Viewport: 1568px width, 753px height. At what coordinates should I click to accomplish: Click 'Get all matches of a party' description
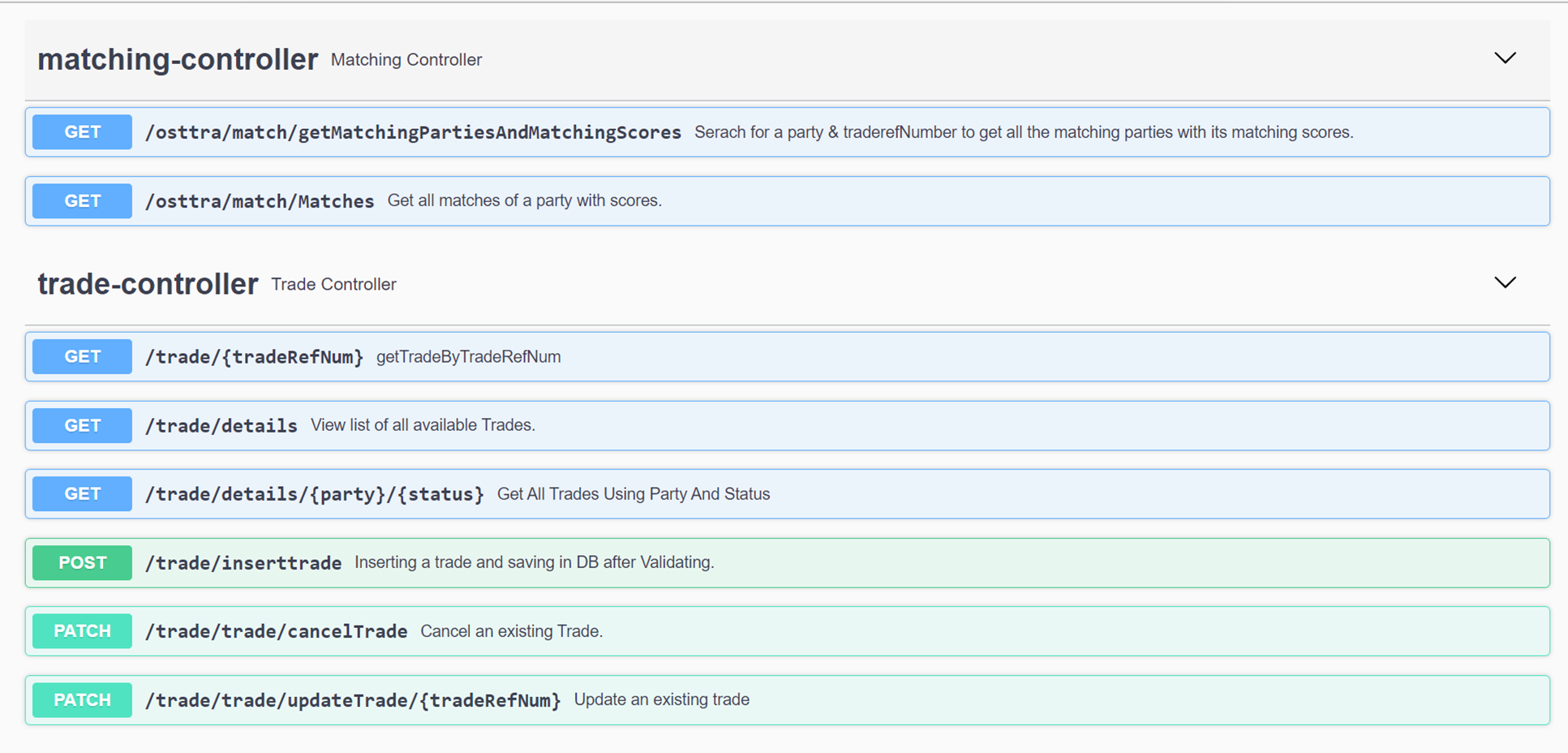[524, 200]
